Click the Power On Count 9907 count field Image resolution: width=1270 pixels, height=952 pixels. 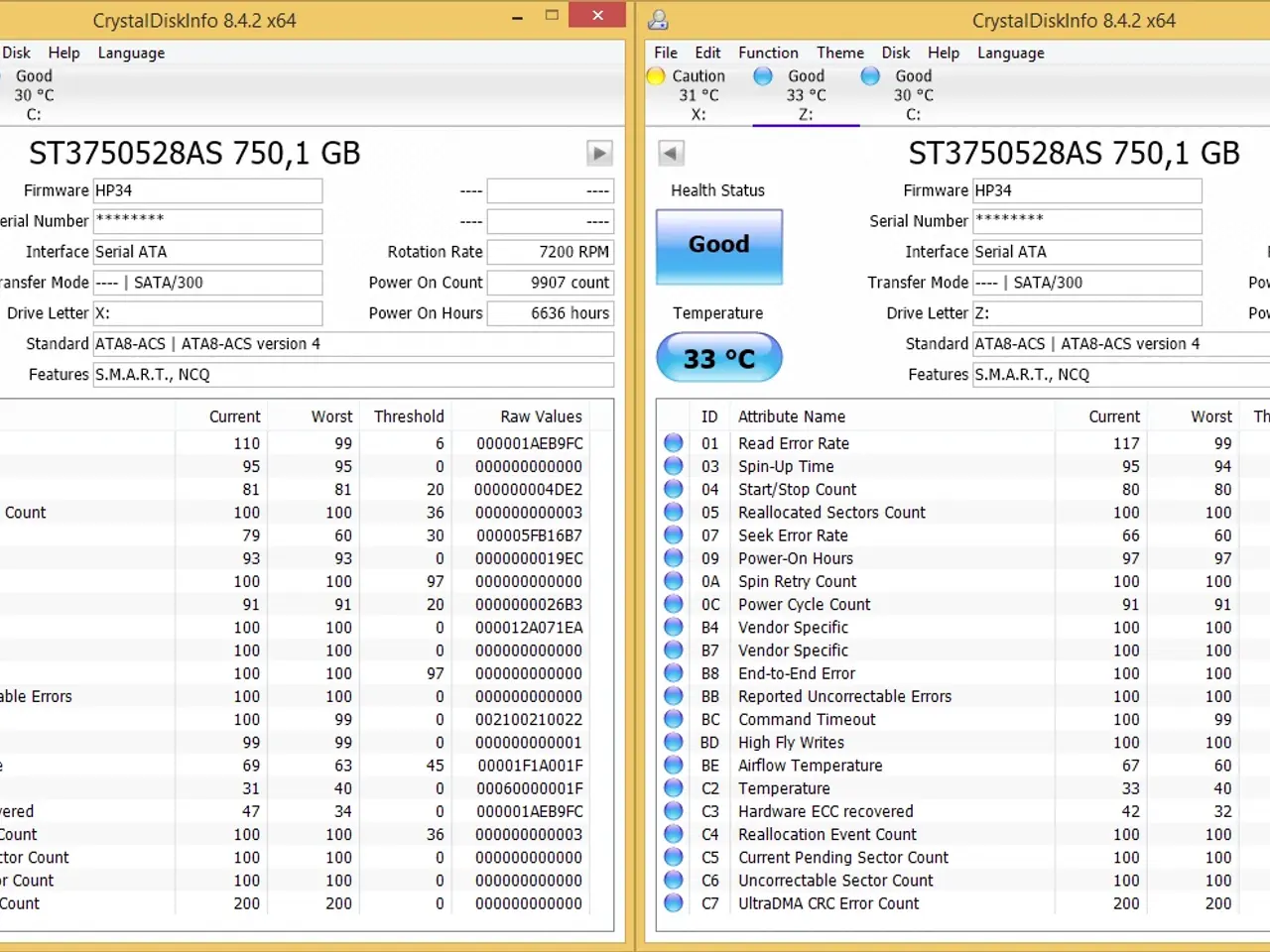click(551, 283)
